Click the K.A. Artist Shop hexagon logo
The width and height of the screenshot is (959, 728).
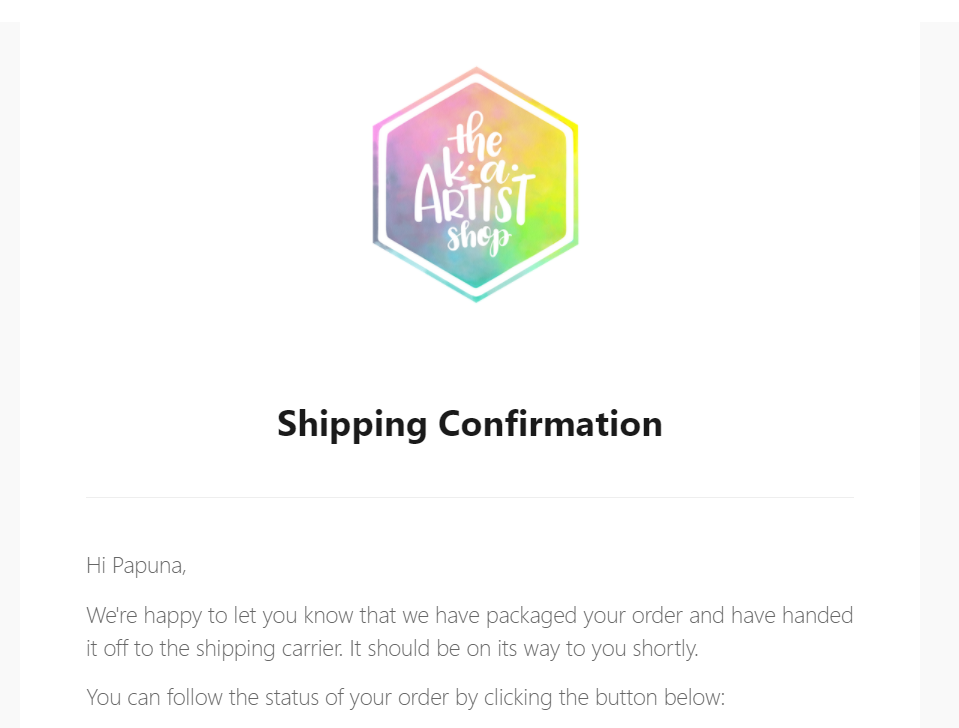[x=475, y=185]
